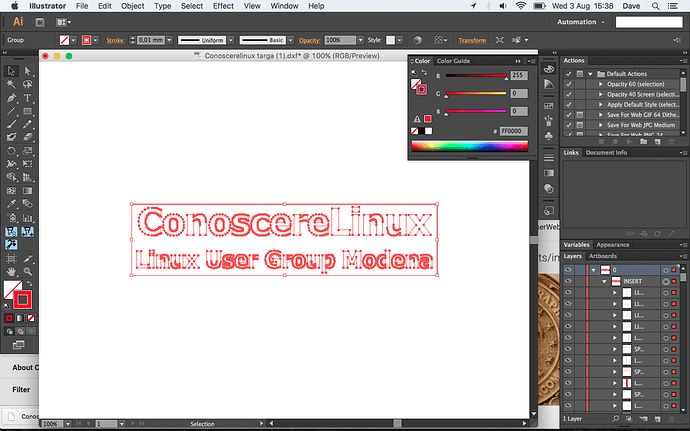This screenshot has width=690, height=431.
Task: Toggle dialog box for Save For Web GIF 64
Action: (580, 115)
